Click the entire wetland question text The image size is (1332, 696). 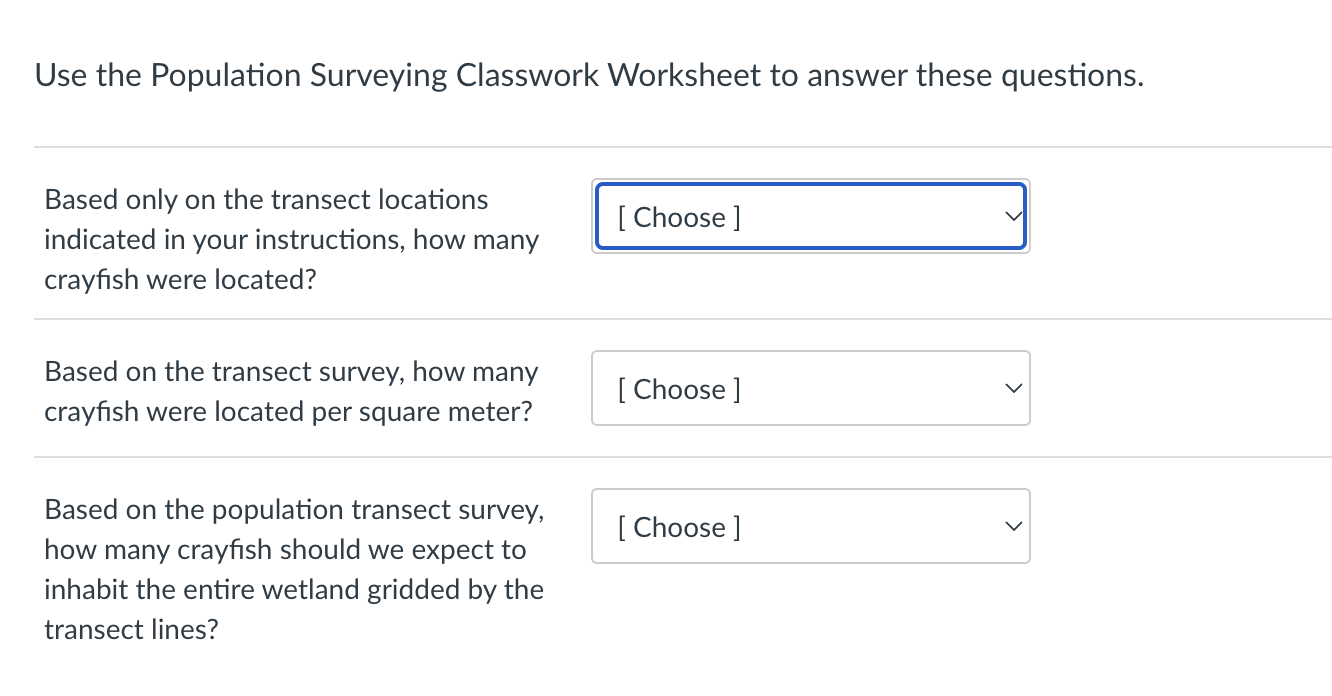294,569
